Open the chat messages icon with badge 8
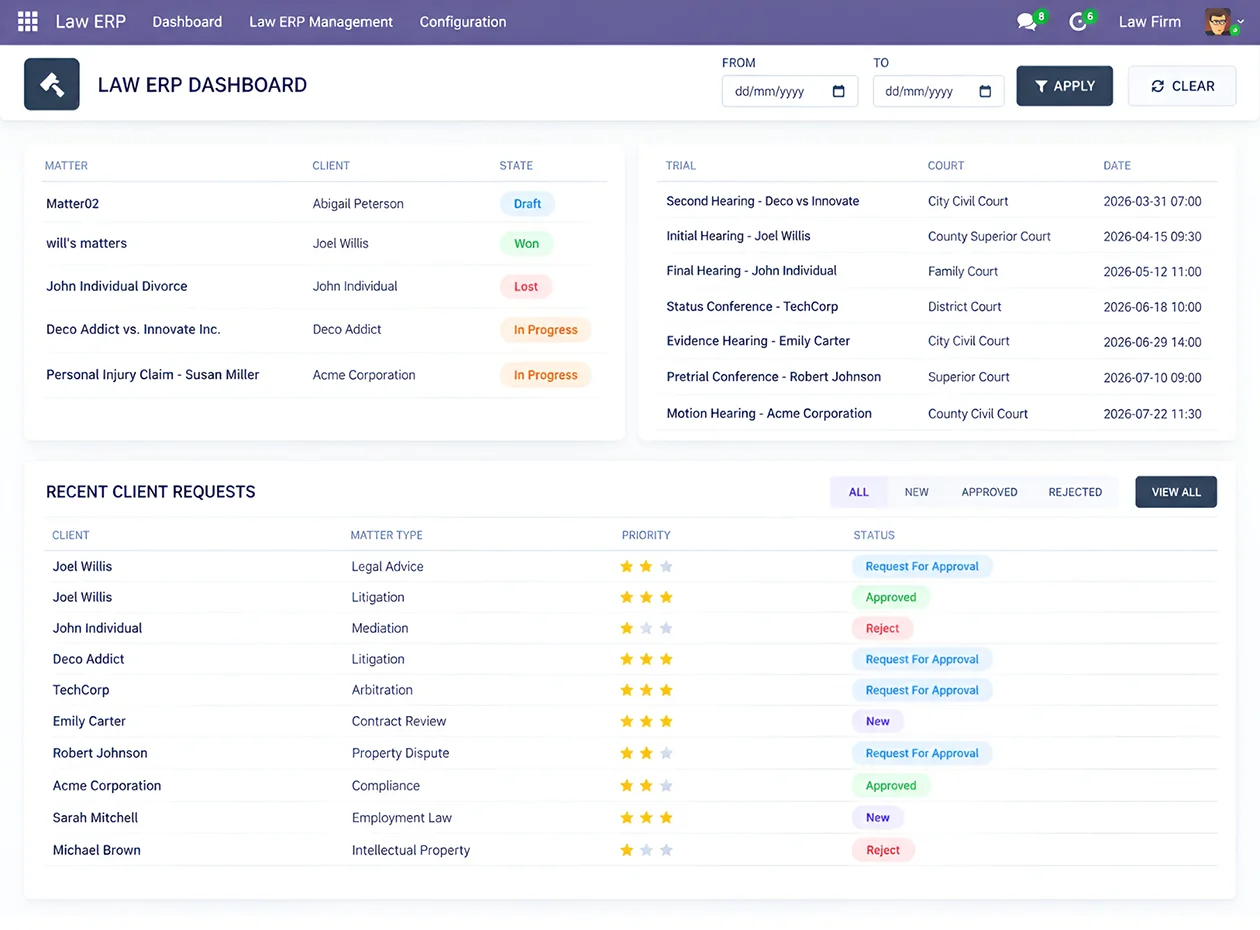This screenshot has height=930, width=1260. pos(1026,22)
